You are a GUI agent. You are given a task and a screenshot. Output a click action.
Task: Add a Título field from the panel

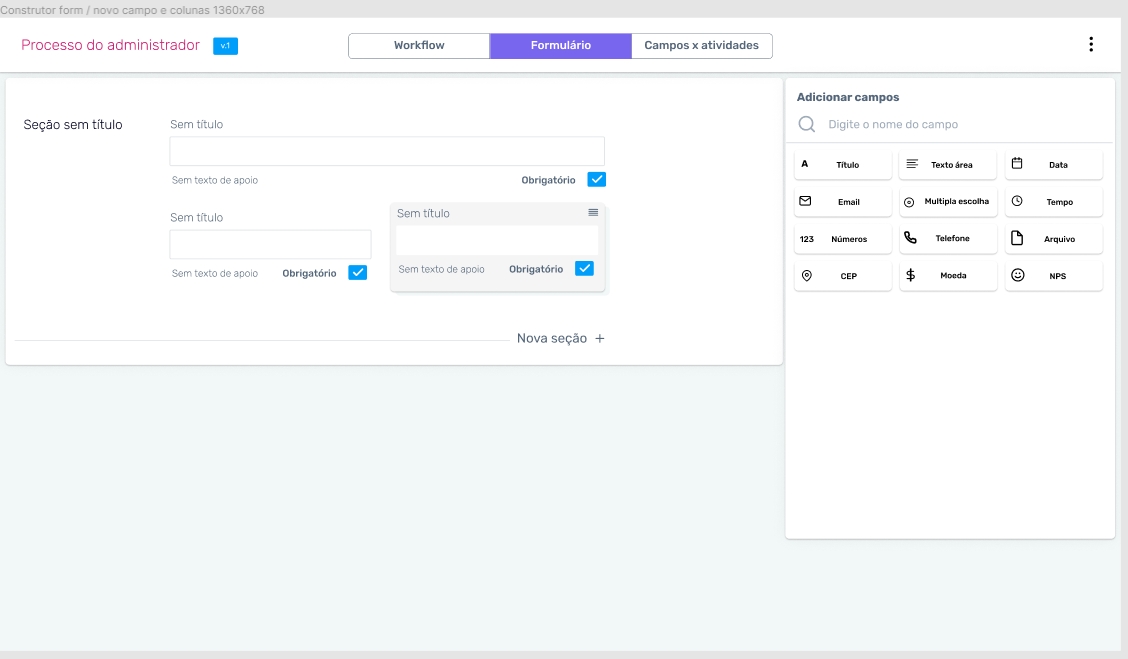843,165
